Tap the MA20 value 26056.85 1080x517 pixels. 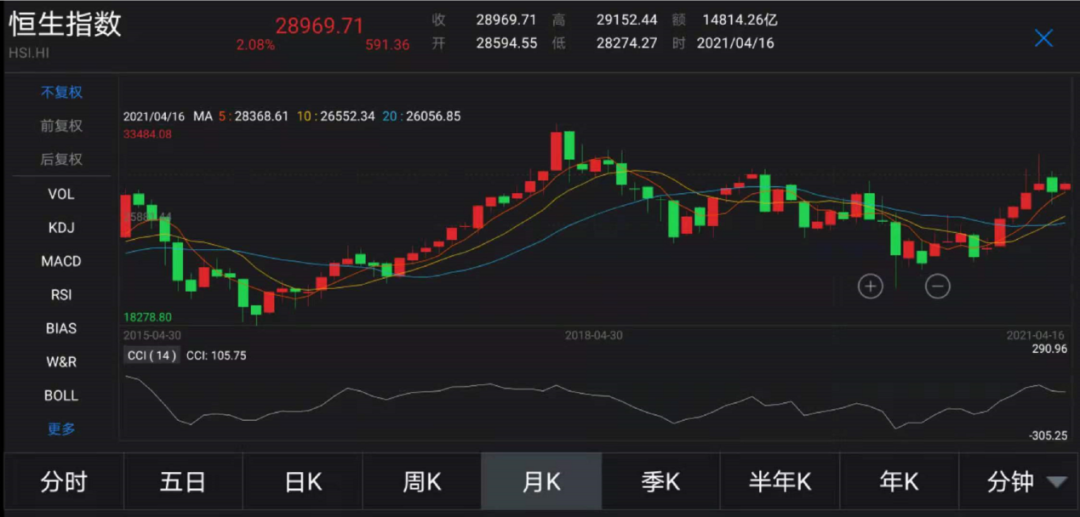[x=432, y=116]
